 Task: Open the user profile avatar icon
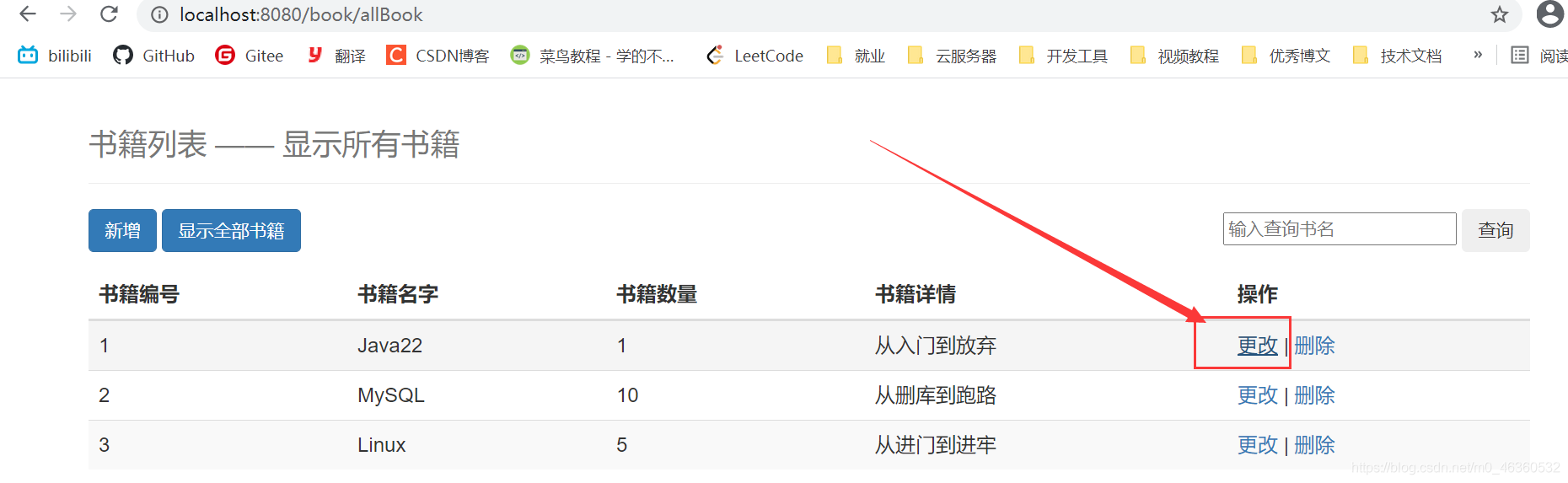click(x=1549, y=14)
